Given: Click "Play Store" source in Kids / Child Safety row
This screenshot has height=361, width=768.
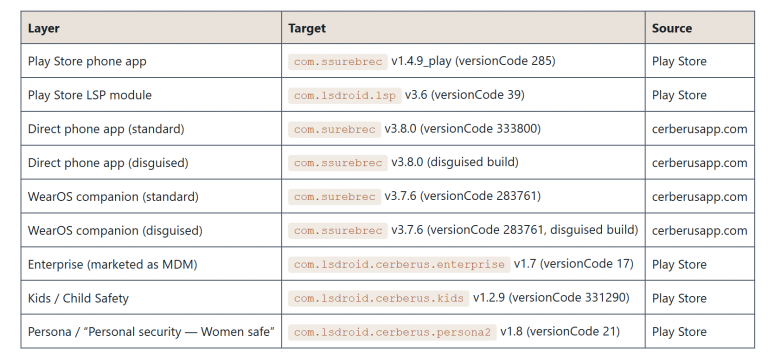Looking at the screenshot, I should (x=679, y=298).
